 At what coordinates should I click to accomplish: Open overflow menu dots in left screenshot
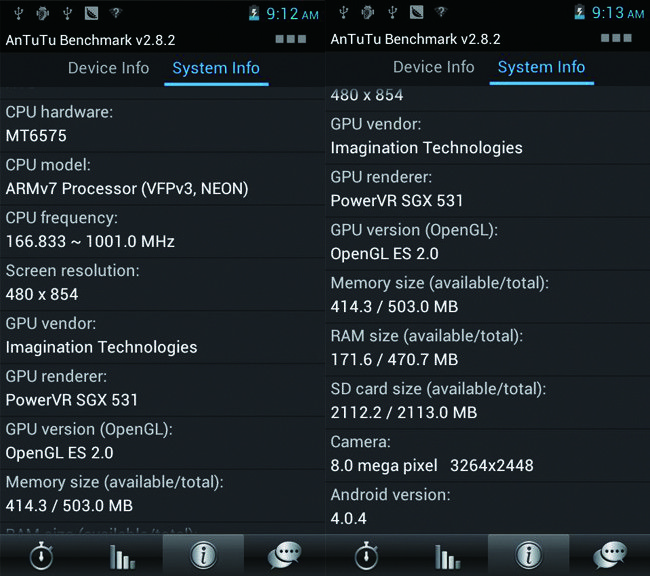click(291, 39)
